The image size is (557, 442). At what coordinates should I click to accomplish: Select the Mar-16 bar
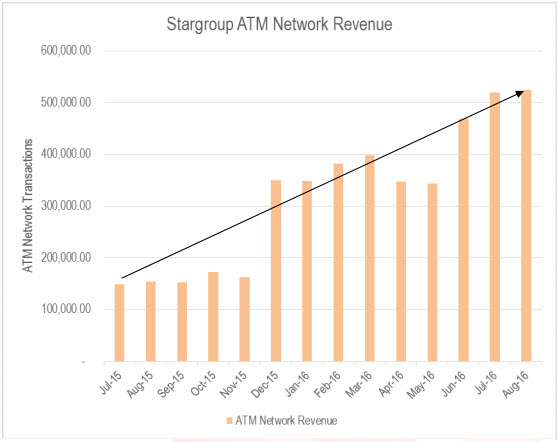click(x=369, y=258)
